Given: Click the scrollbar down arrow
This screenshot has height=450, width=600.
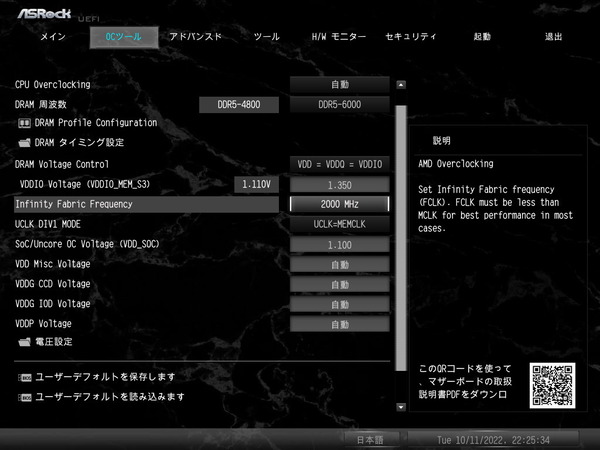Looking at the screenshot, I should tap(401, 407).
